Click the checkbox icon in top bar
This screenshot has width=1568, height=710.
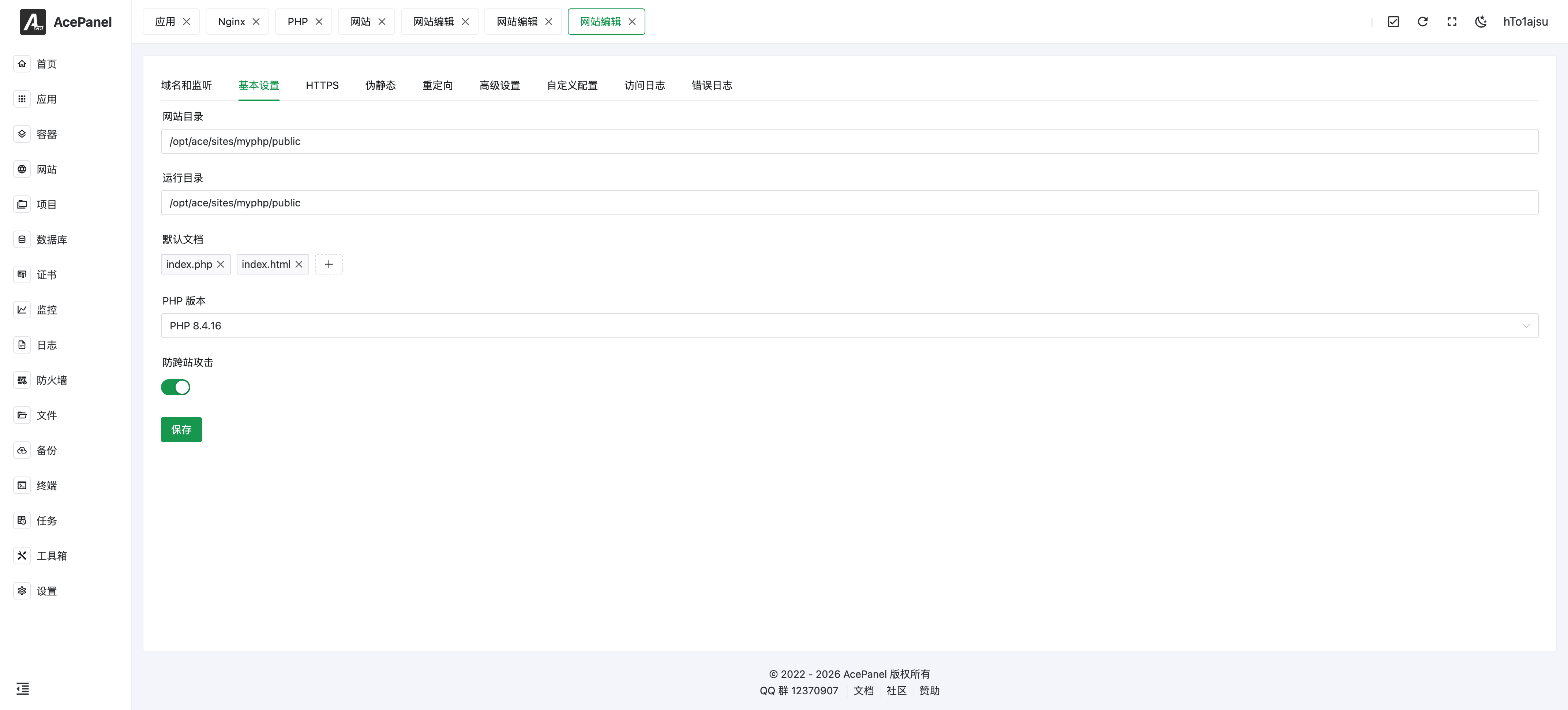tap(1393, 22)
